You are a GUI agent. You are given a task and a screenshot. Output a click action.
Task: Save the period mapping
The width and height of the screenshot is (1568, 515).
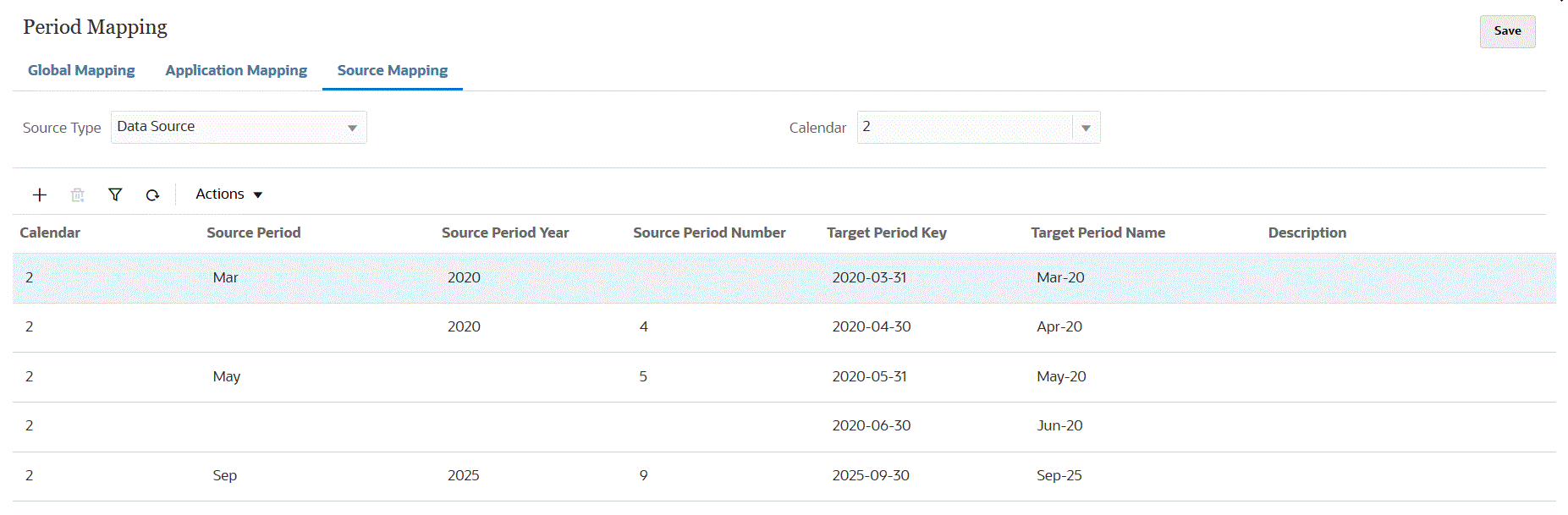(1507, 31)
